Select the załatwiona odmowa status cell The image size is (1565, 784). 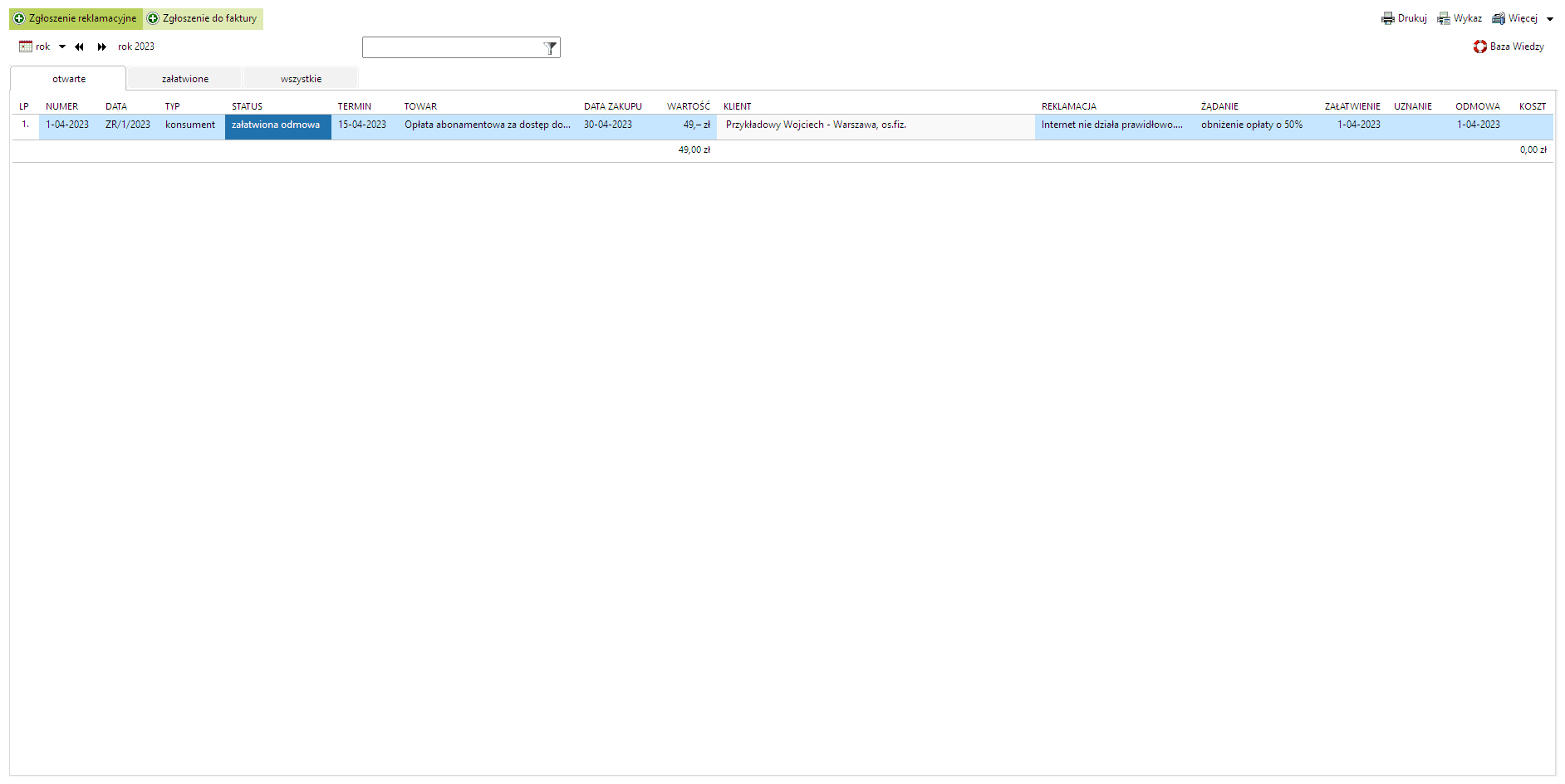[277, 125]
